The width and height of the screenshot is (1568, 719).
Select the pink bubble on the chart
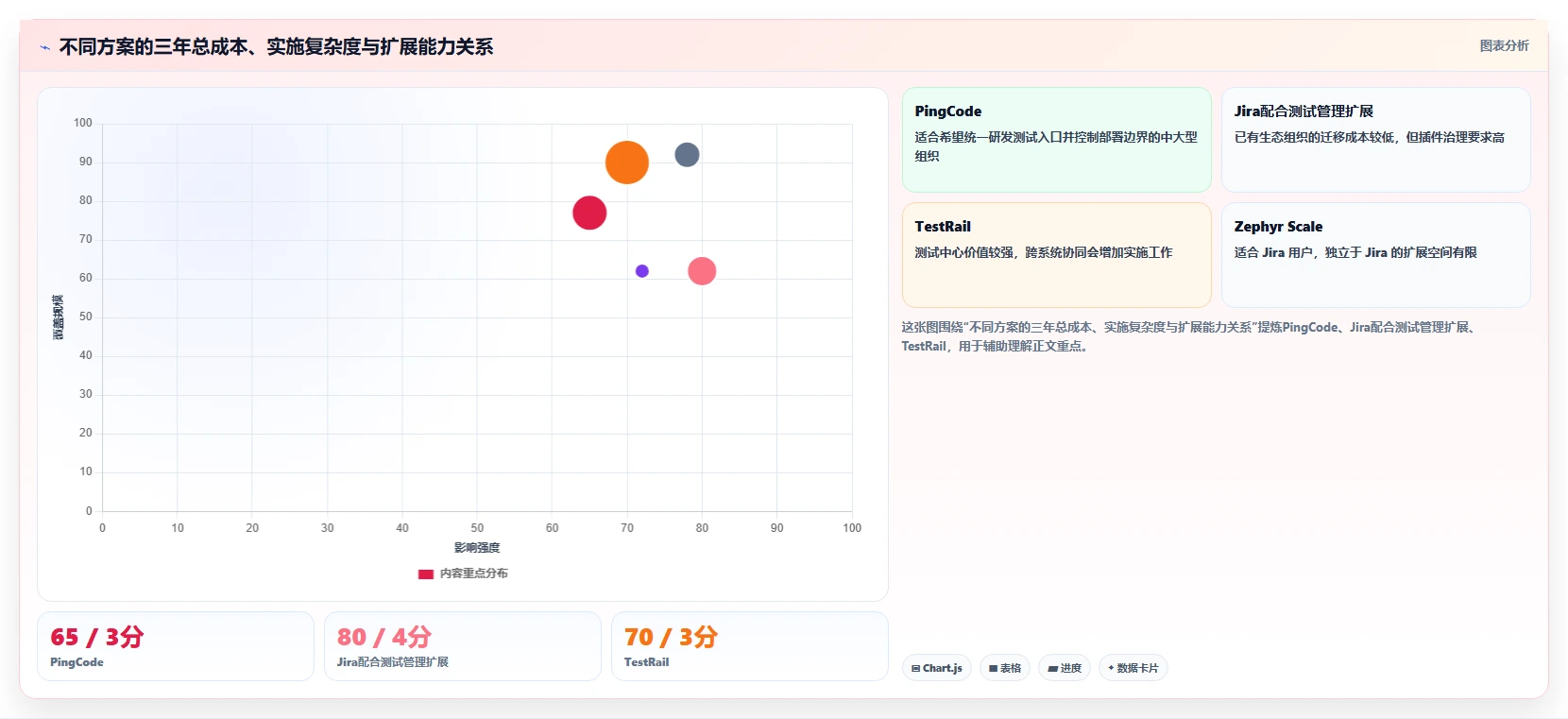coord(702,271)
